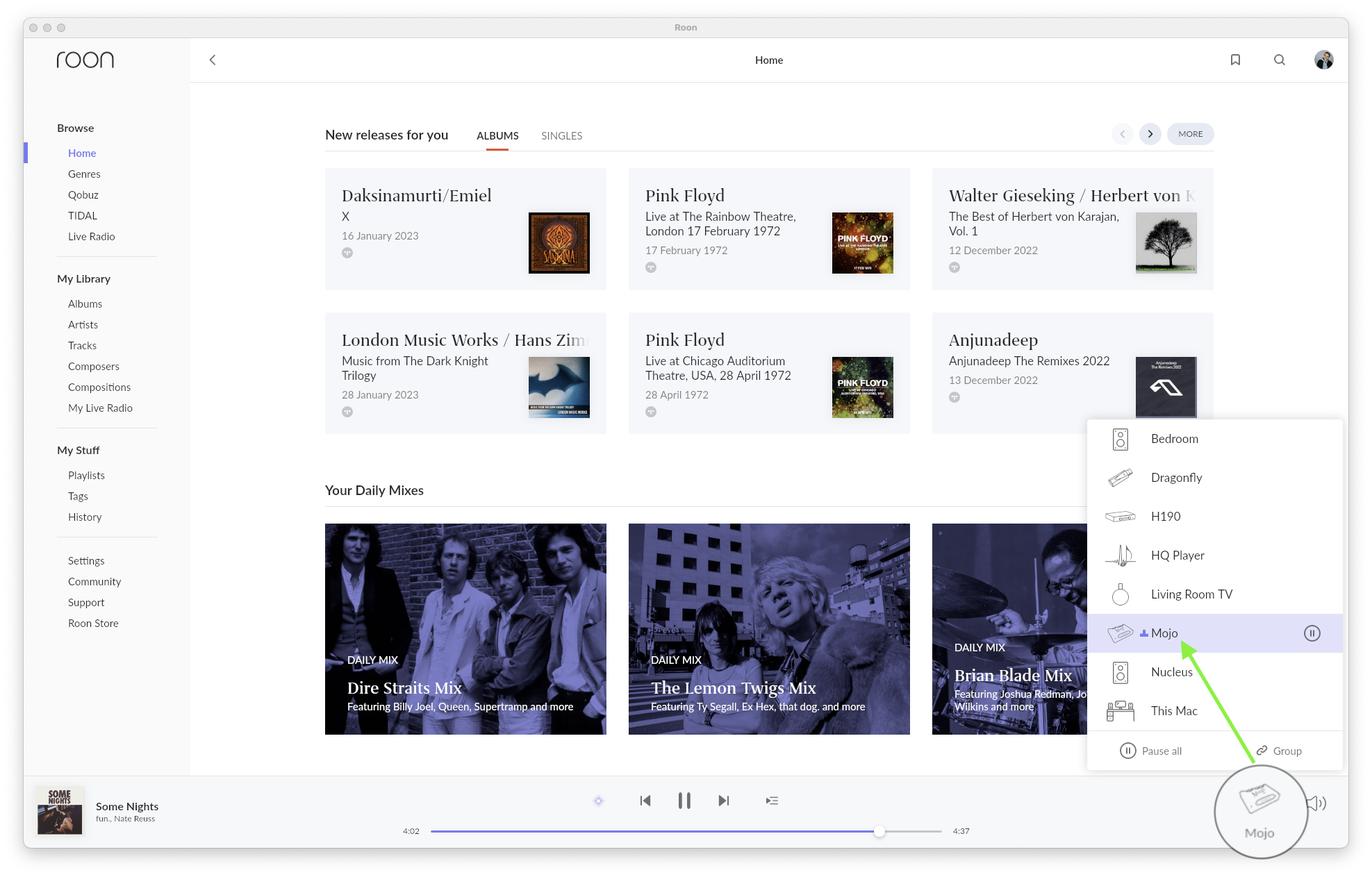
Task: Open Support link in sidebar
Action: 86,602
